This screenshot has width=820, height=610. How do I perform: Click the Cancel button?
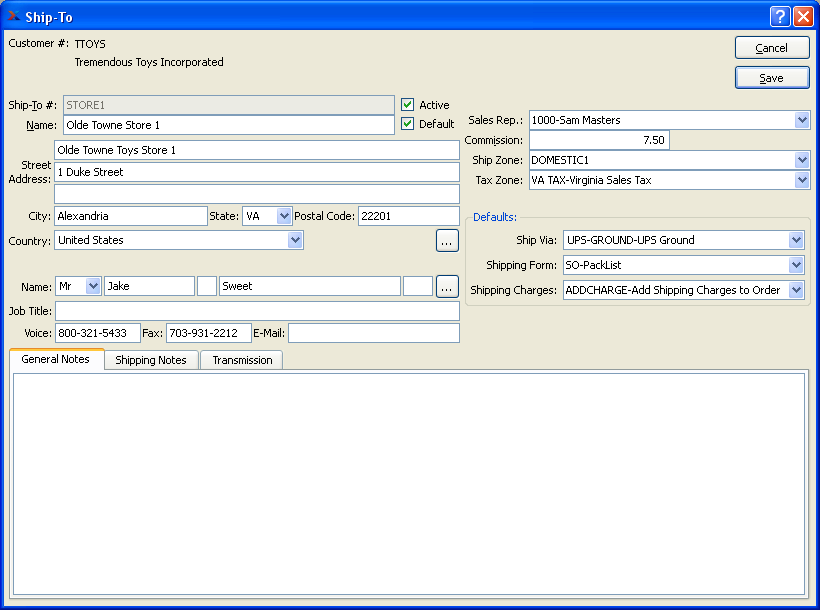tap(771, 48)
